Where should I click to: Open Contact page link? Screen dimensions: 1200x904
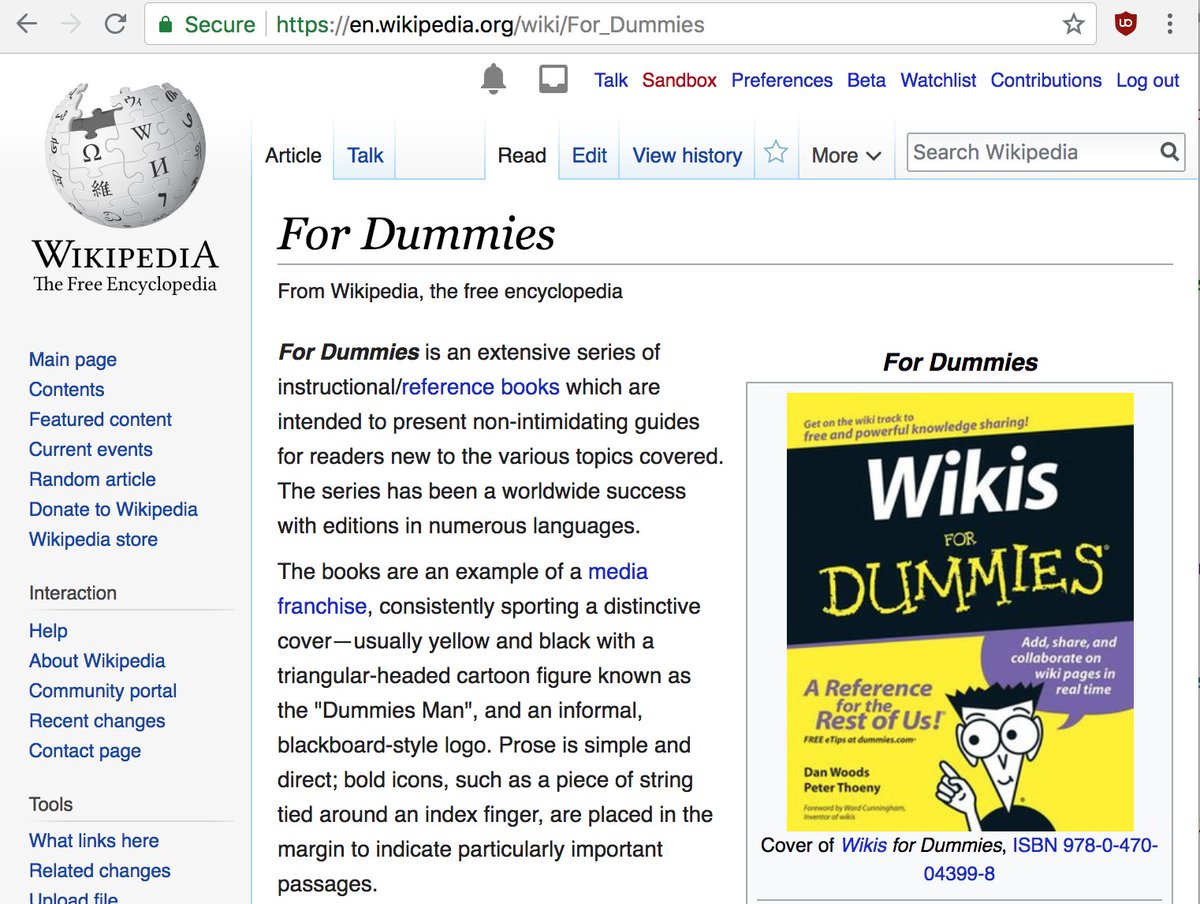coord(85,751)
